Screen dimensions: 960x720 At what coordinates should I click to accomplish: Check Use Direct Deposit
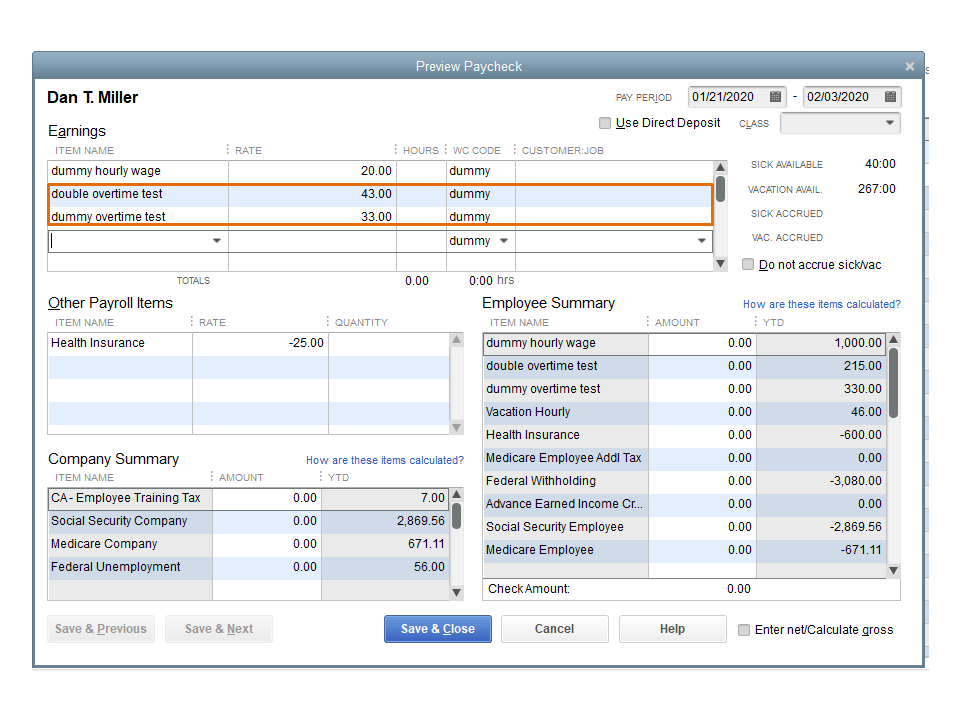[x=605, y=123]
